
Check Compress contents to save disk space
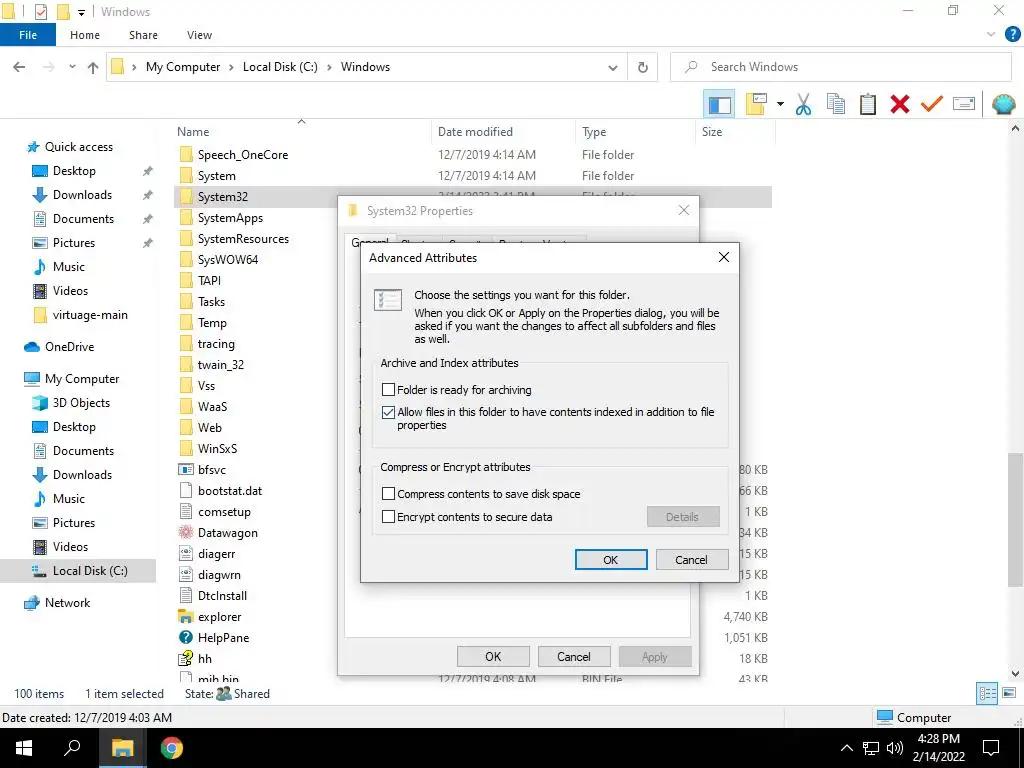(388, 494)
